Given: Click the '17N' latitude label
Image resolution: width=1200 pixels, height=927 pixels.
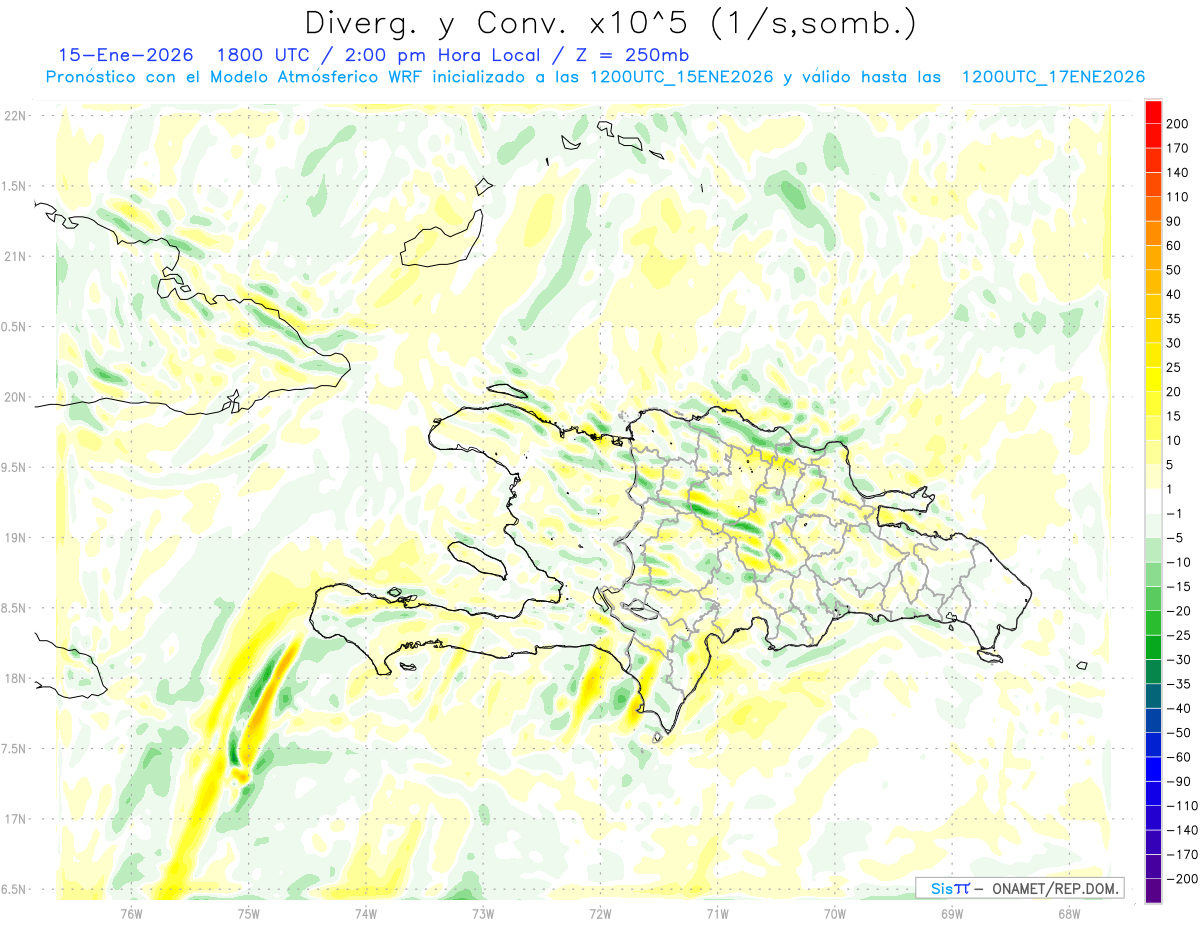Looking at the screenshot, I should 16,820.
